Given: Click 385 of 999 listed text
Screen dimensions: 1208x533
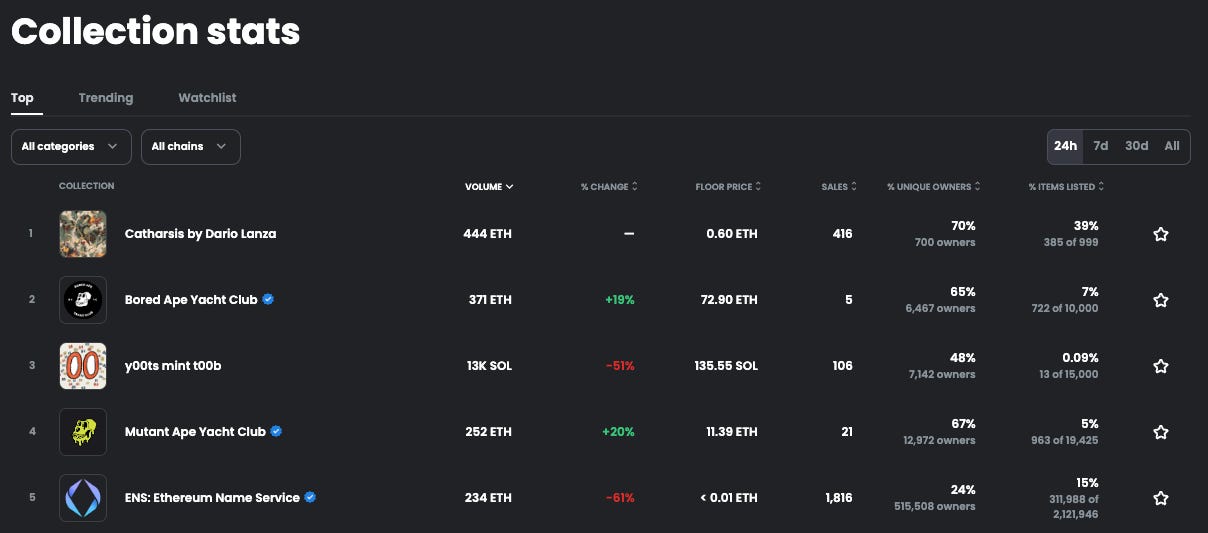Looking at the screenshot, I should point(1069,243).
